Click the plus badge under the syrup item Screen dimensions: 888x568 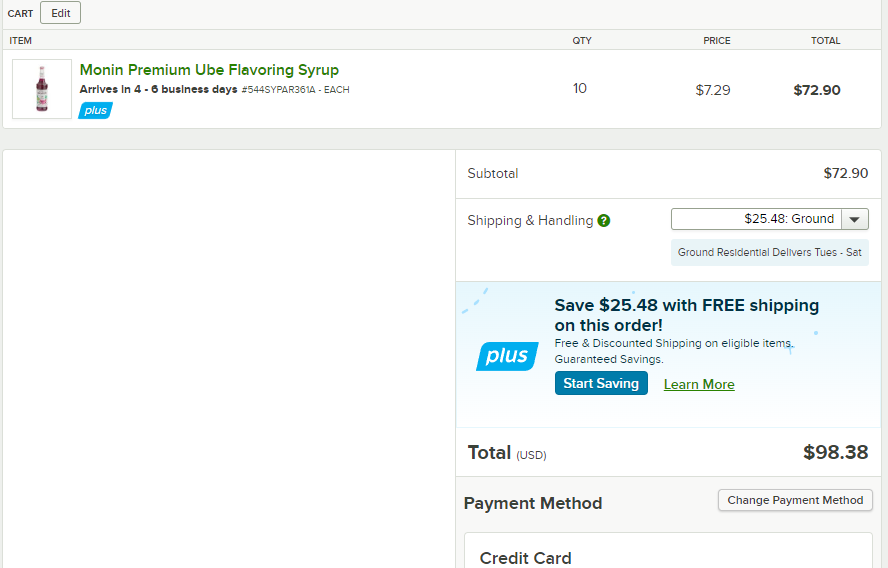coord(95,110)
